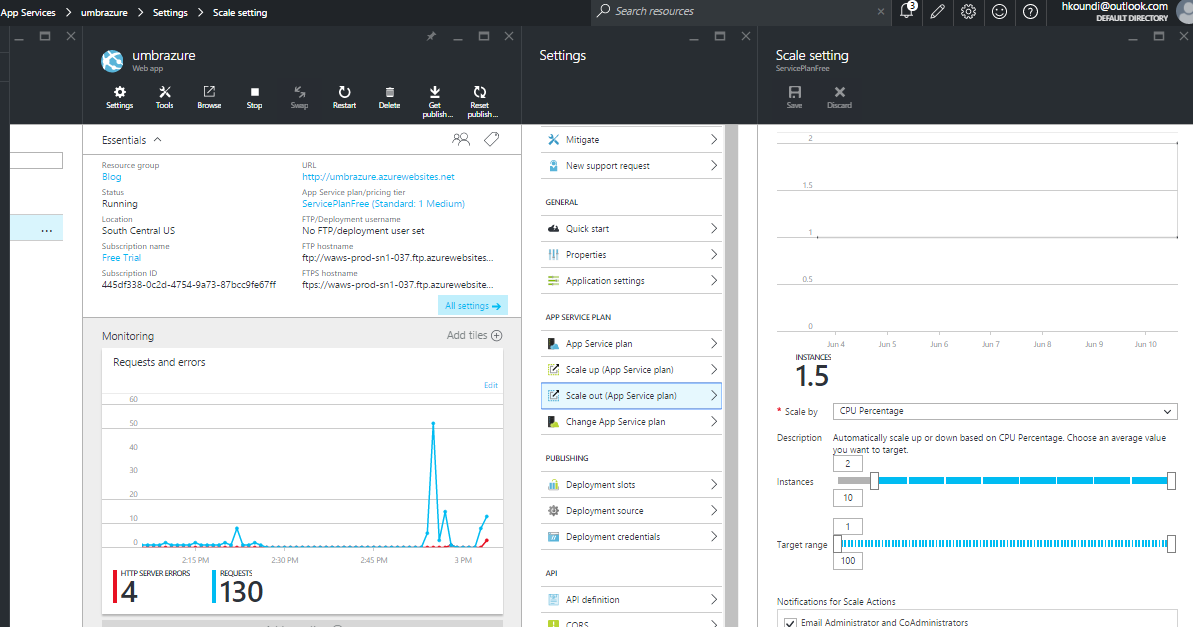Click the pencil edit dashboard icon

[937, 11]
